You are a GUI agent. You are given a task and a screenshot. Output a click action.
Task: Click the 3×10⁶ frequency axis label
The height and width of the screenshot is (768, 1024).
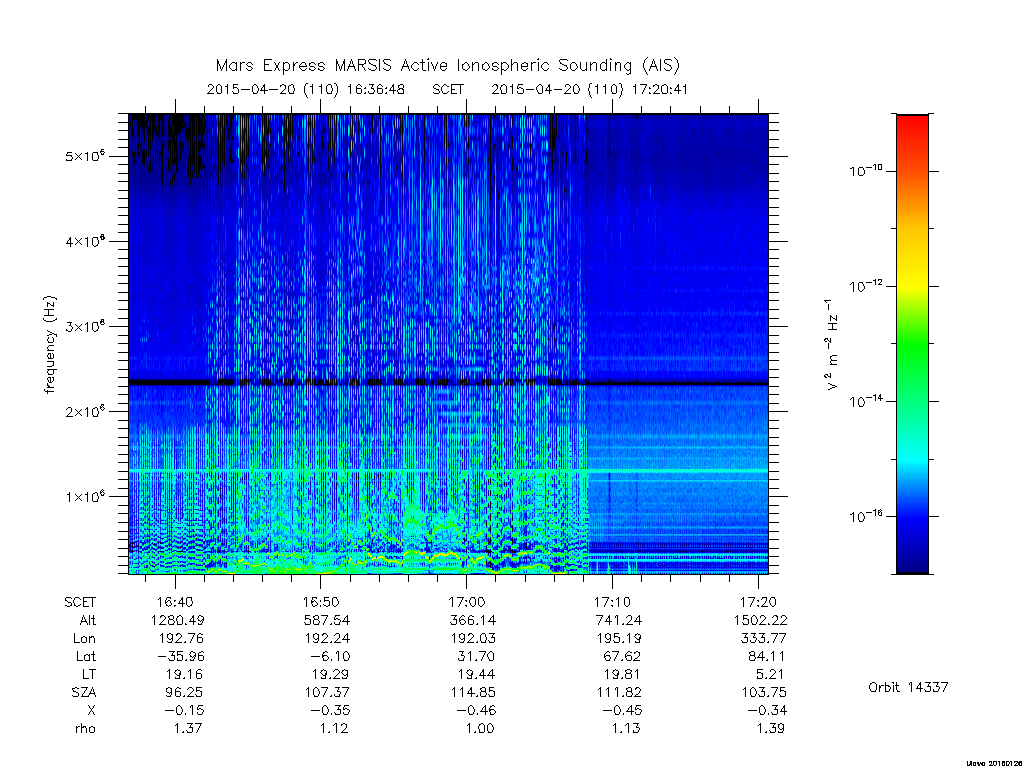[85, 326]
